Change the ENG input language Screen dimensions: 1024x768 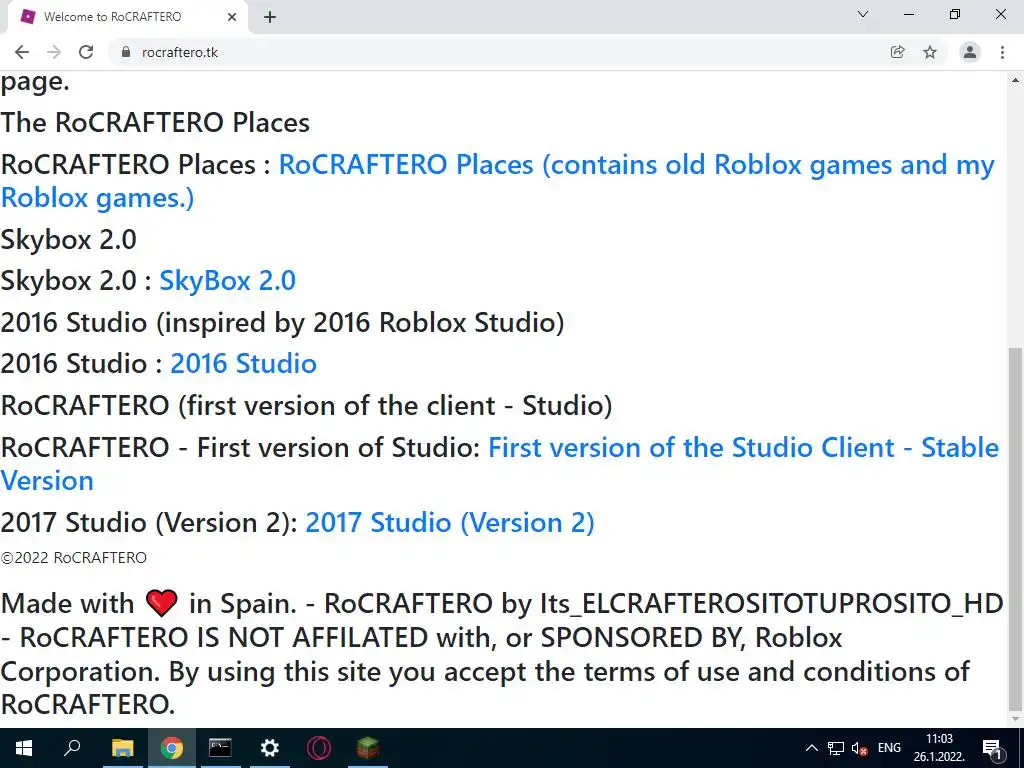coord(889,748)
